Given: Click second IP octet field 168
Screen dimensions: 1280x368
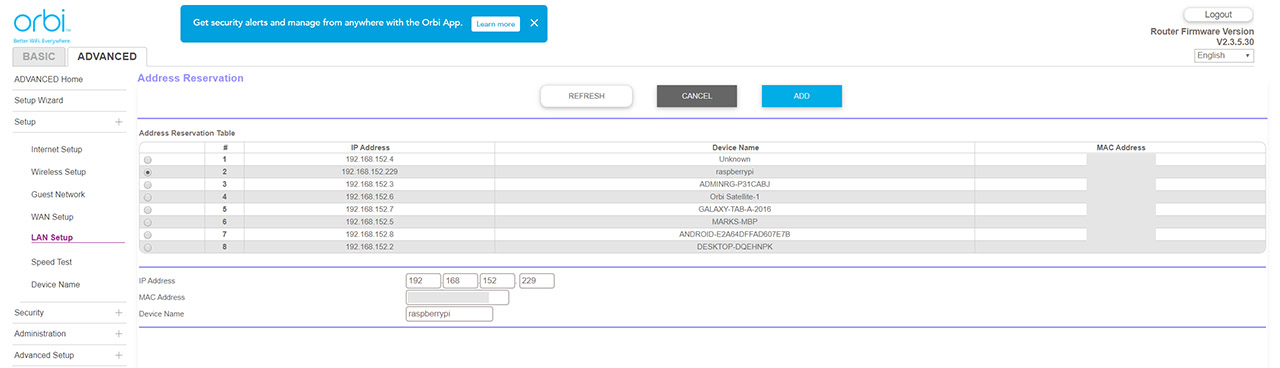Looking at the screenshot, I should click(461, 281).
